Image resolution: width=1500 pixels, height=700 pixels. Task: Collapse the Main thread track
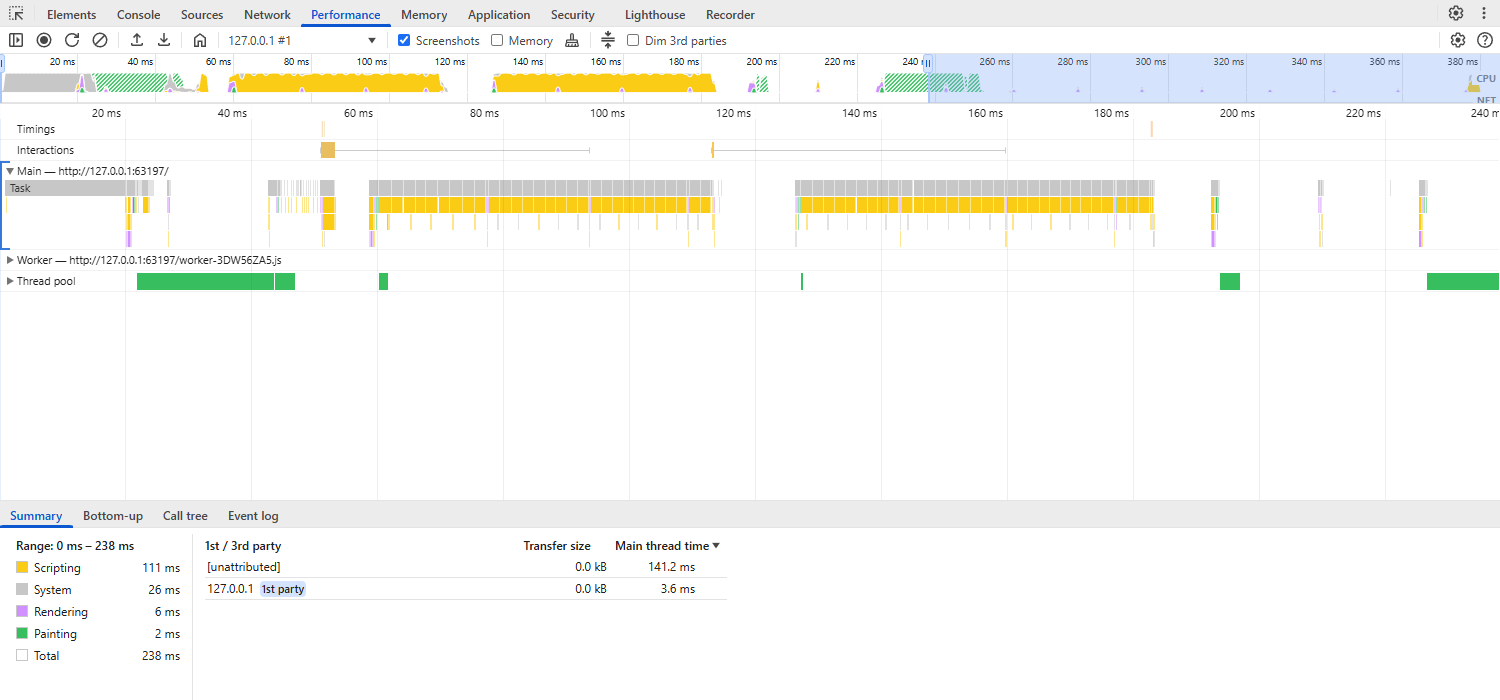pos(10,171)
